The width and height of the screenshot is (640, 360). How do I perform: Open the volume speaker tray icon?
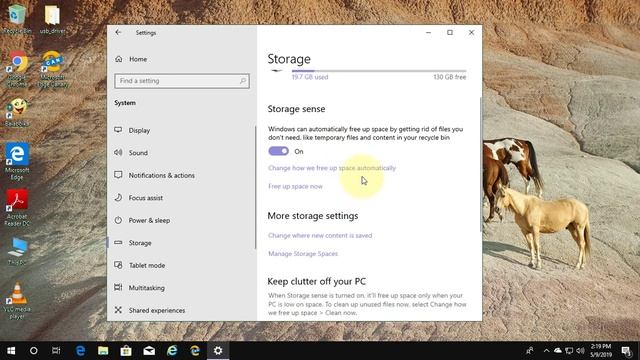point(580,351)
